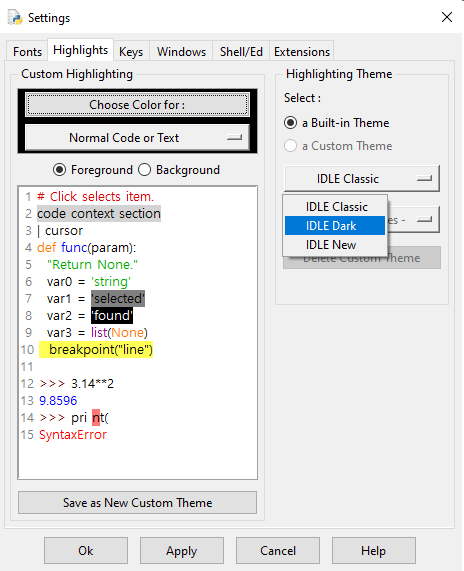
Task: Click the red 'SyntaxError' sample text
Action: 73,434
